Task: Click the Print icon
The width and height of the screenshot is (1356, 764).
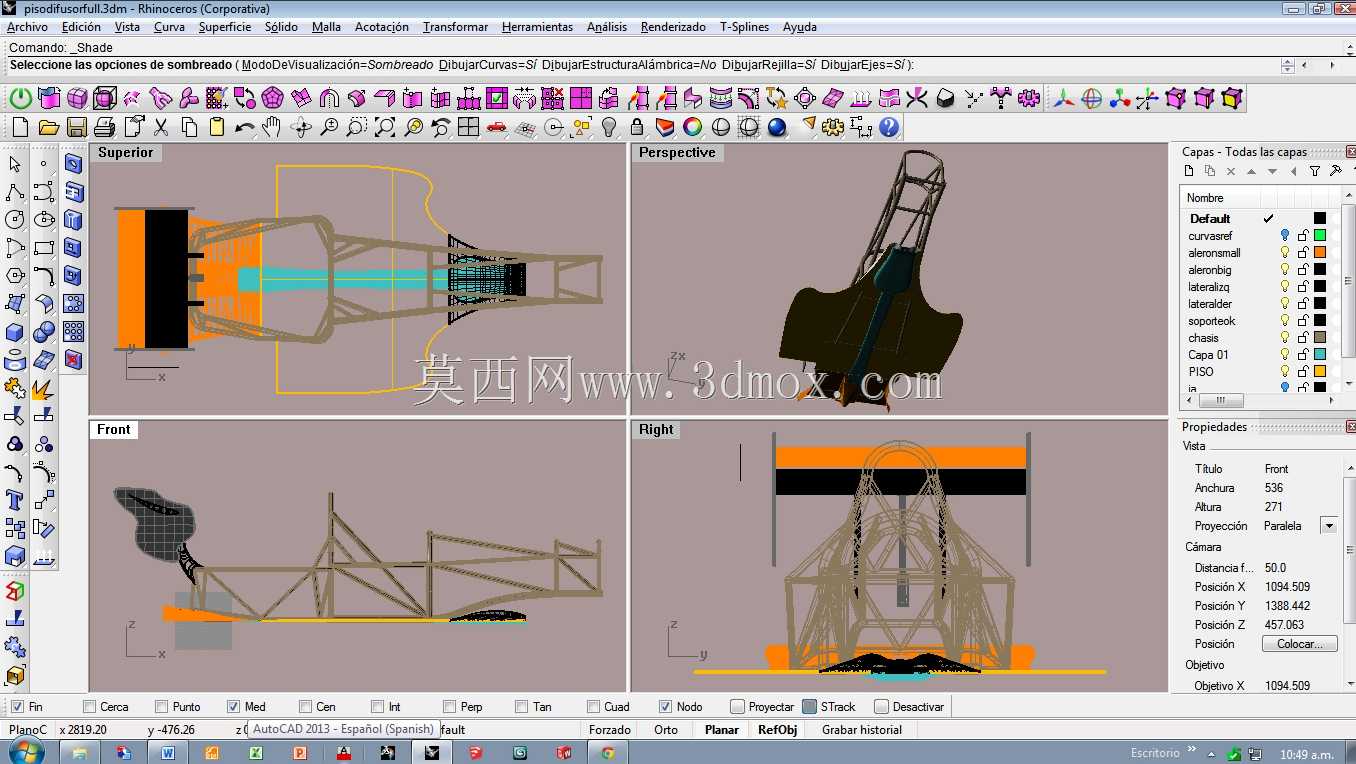Action: (x=104, y=127)
